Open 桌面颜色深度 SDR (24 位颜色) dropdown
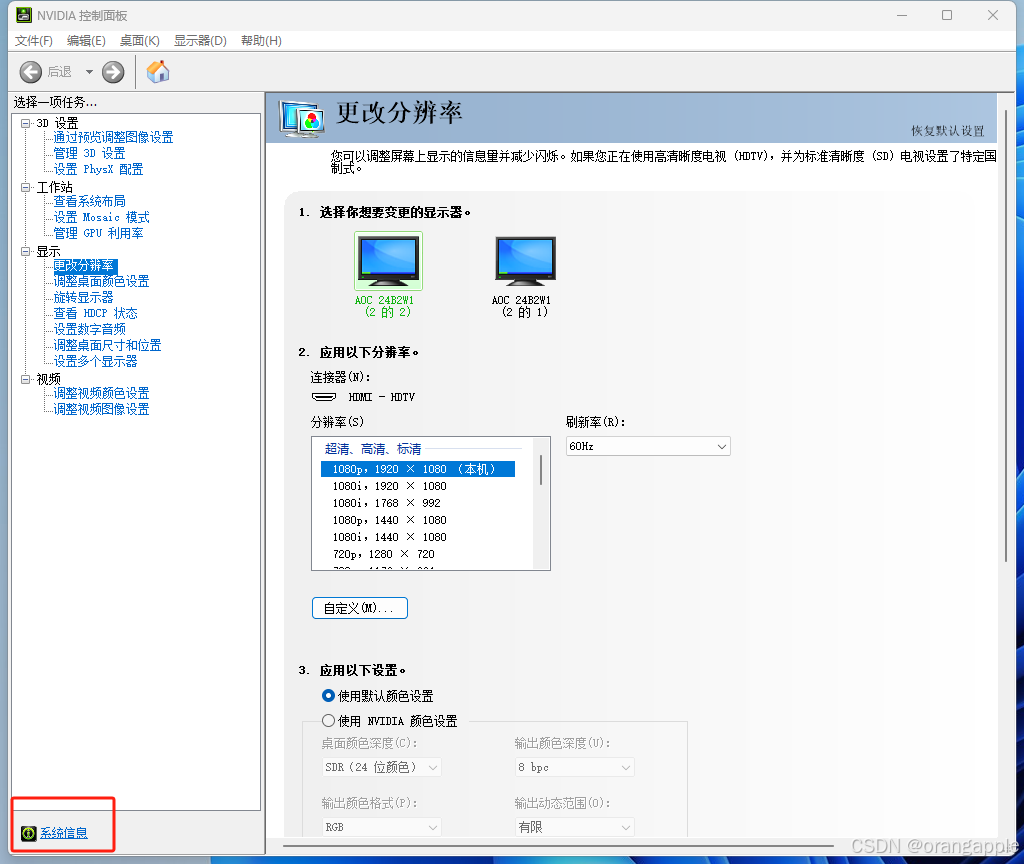Screen dimensions: 1024x864 pos(381,767)
